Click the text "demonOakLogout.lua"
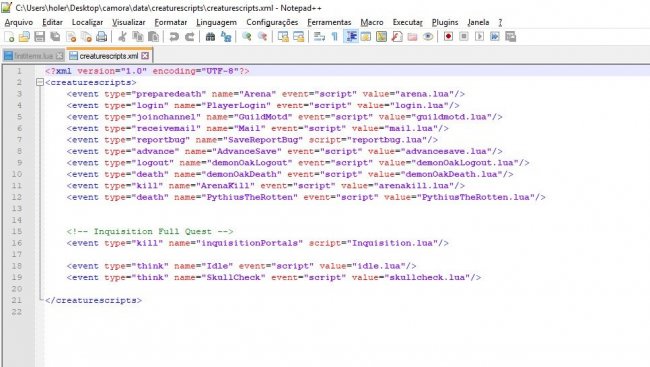 (465, 163)
